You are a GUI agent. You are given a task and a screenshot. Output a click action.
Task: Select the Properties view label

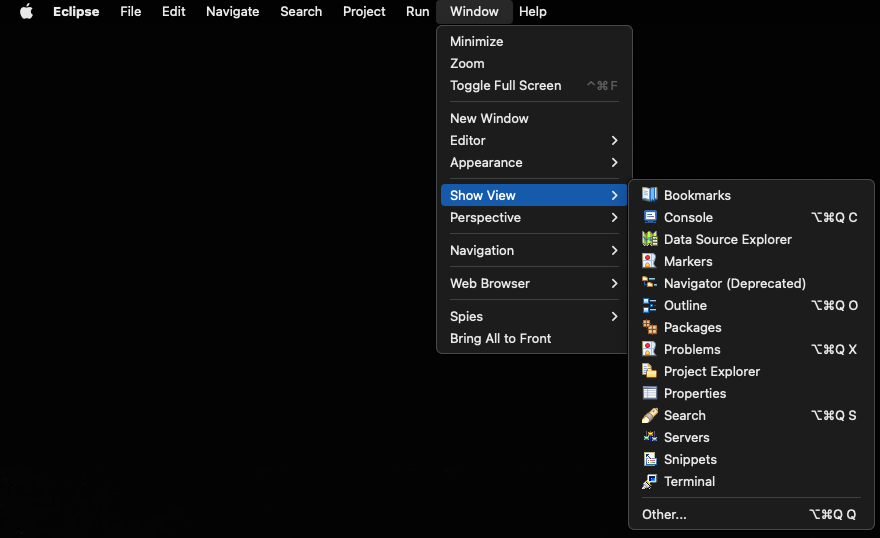tap(695, 393)
